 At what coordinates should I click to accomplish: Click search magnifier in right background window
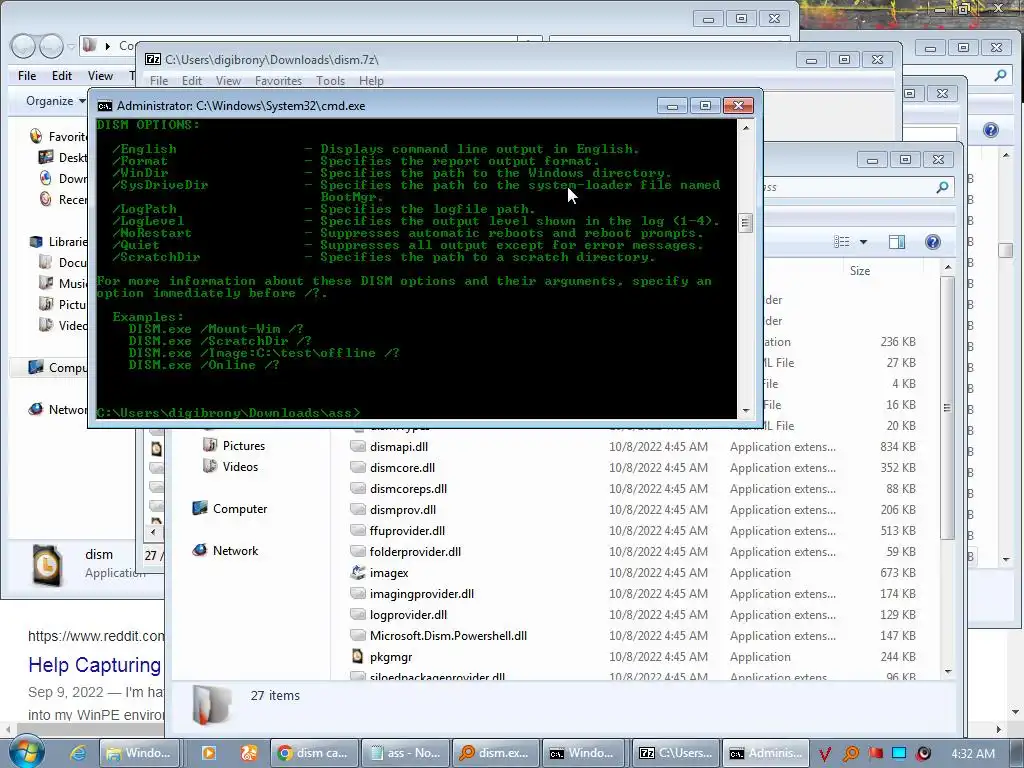1000,76
